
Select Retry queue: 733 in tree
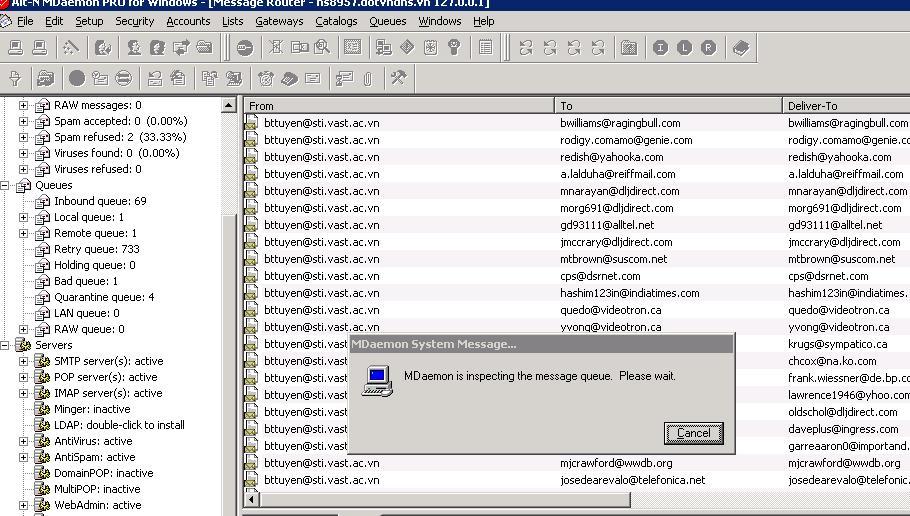tap(97, 249)
